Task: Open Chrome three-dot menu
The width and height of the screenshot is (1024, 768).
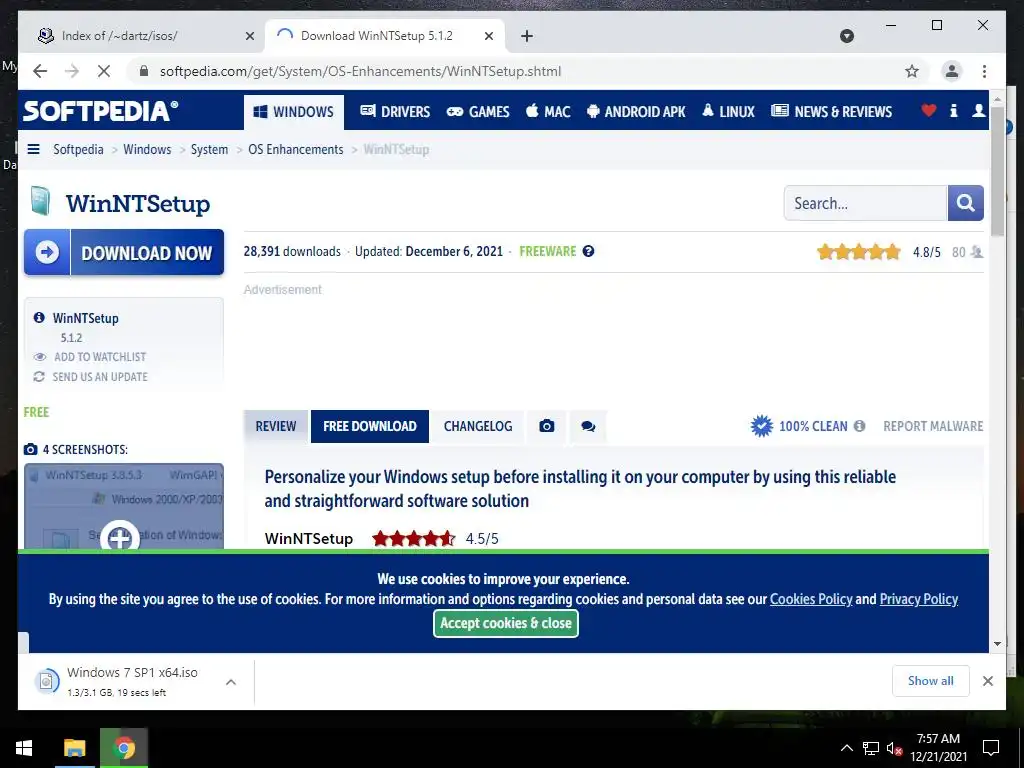Action: pos(984,71)
